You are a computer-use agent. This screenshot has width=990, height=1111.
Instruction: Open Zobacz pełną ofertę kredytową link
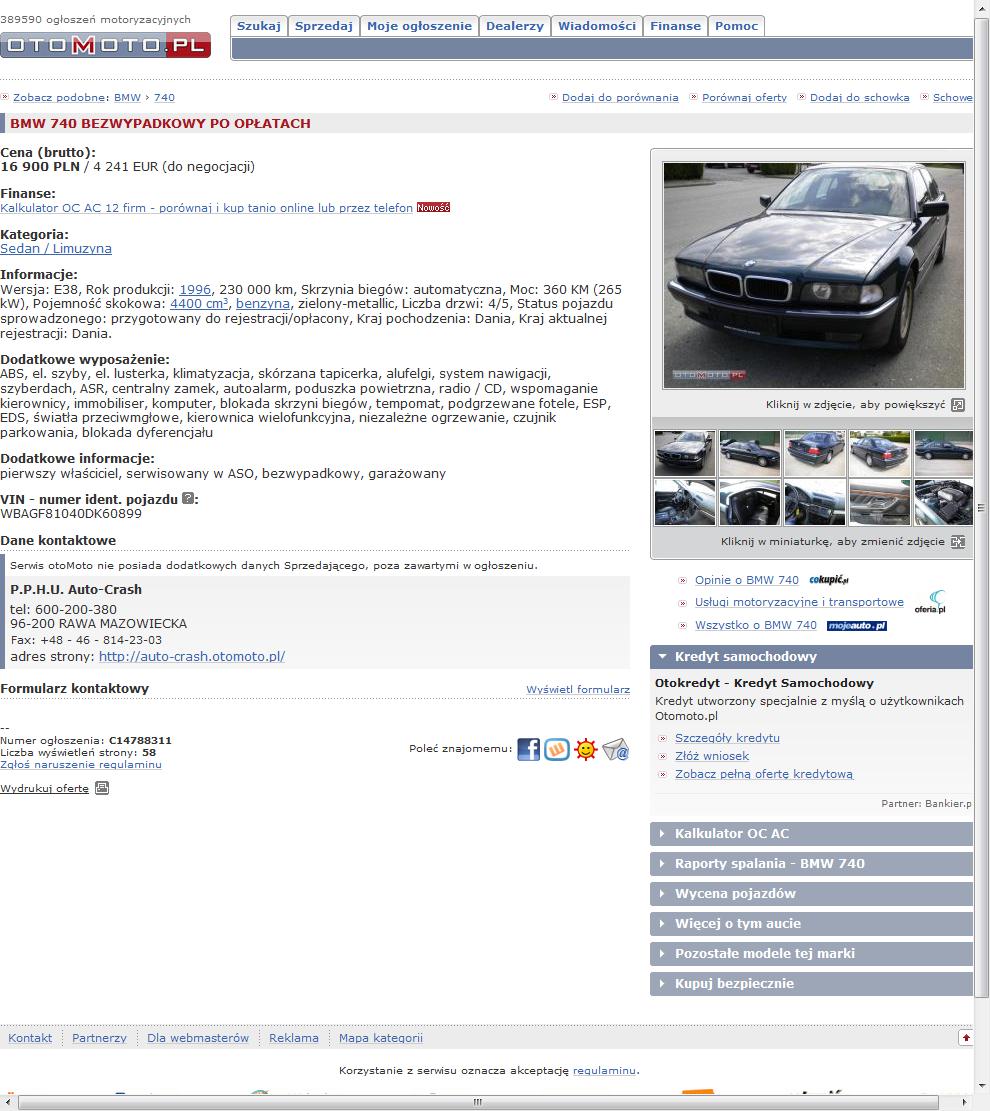(764, 774)
